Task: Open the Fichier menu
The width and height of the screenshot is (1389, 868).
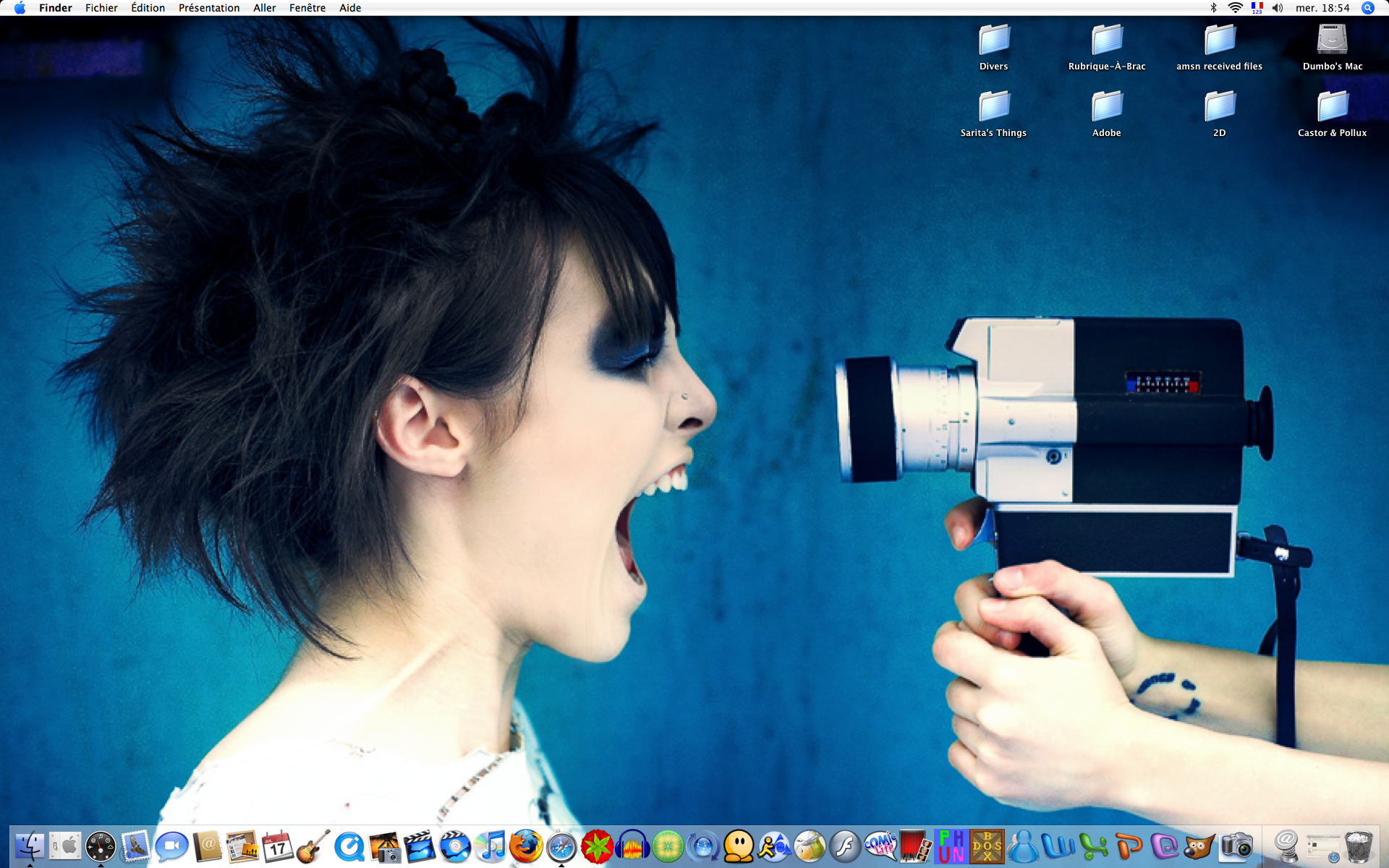Action: pos(101,8)
